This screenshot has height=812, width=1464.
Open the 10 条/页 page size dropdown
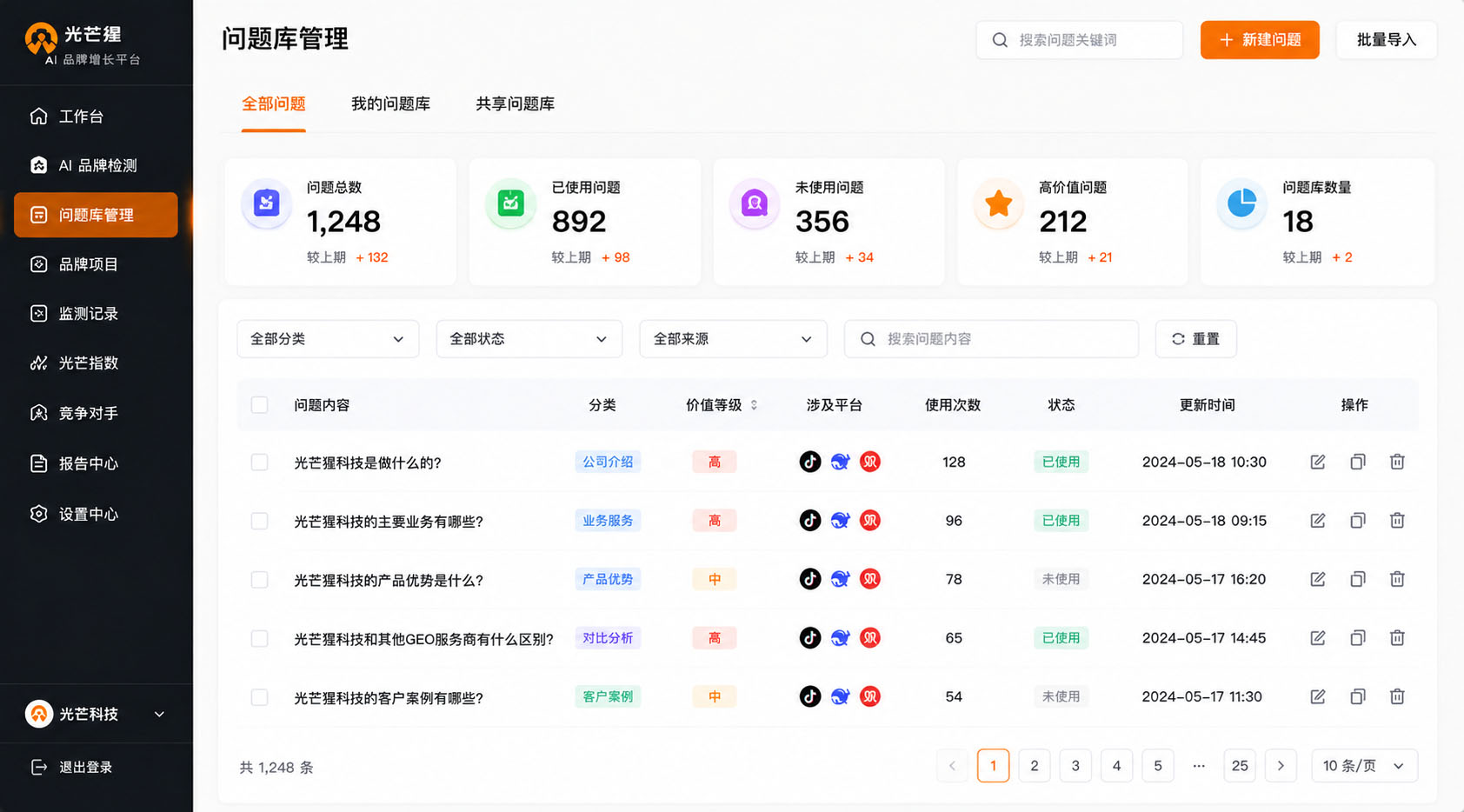click(1364, 766)
